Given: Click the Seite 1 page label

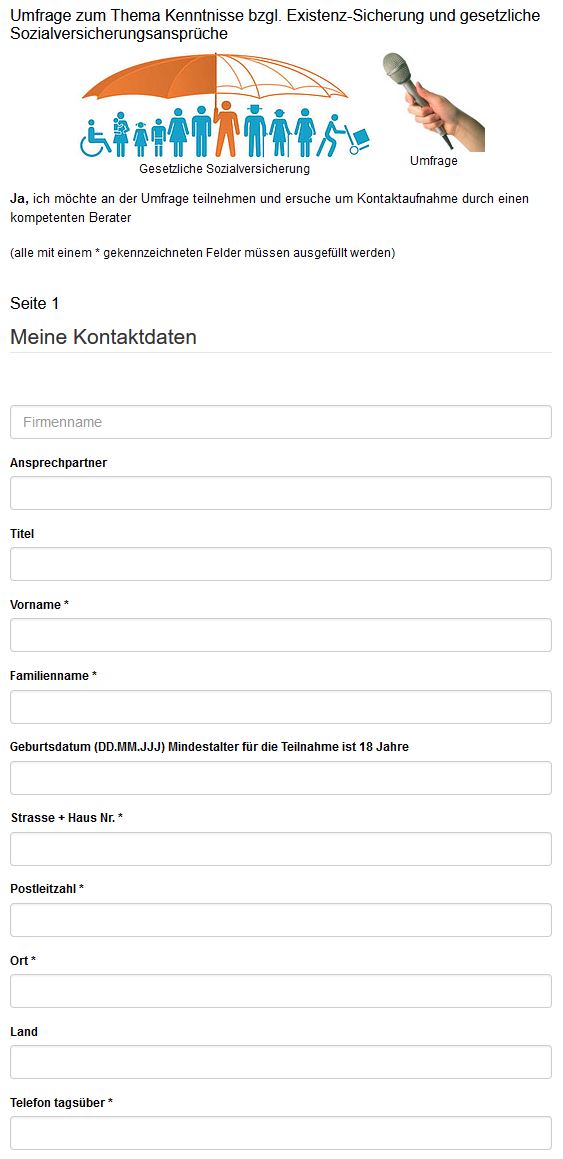Looking at the screenshot, I should click(x=35, y=304).
